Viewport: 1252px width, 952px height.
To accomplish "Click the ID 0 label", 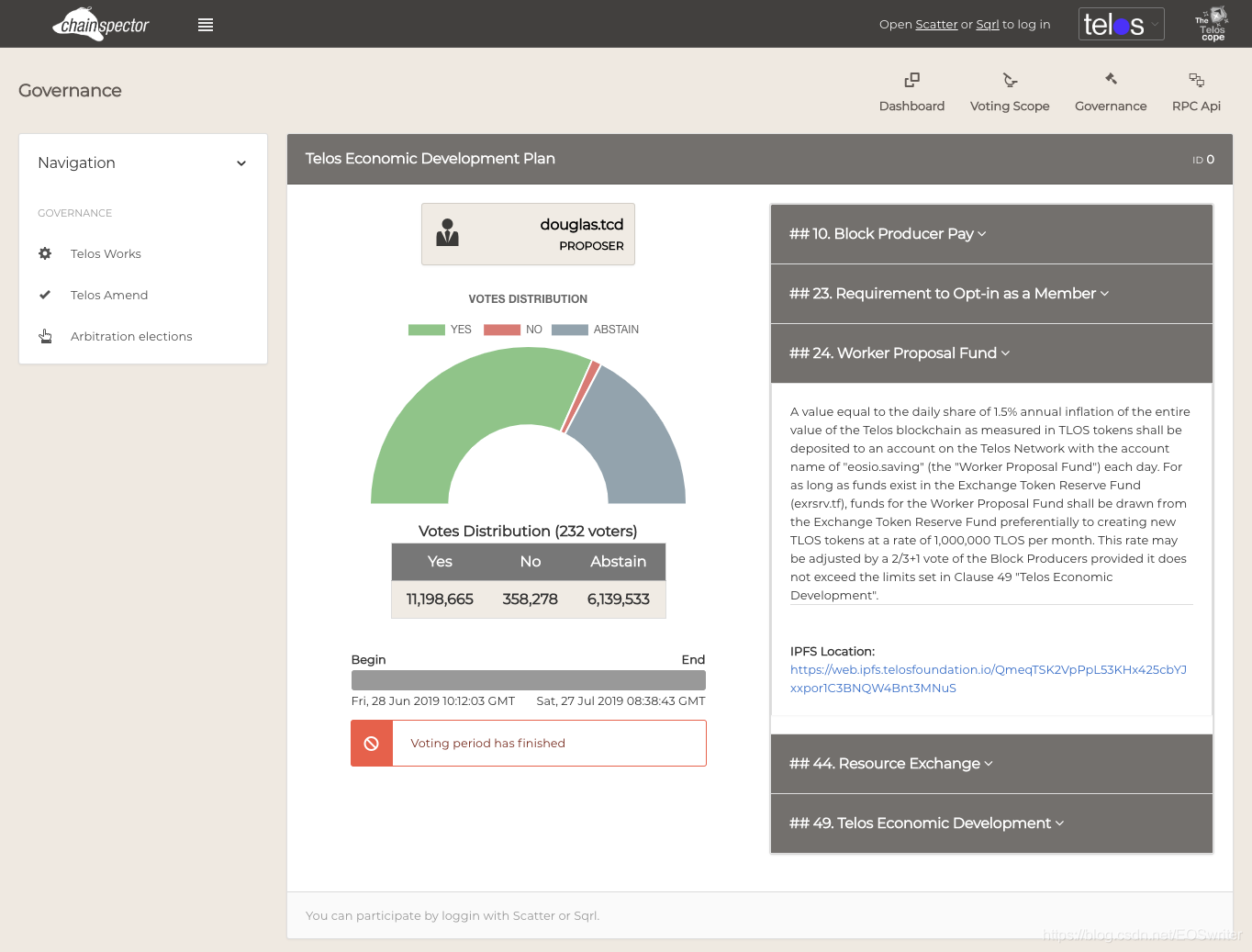I will click(1203, 160).
